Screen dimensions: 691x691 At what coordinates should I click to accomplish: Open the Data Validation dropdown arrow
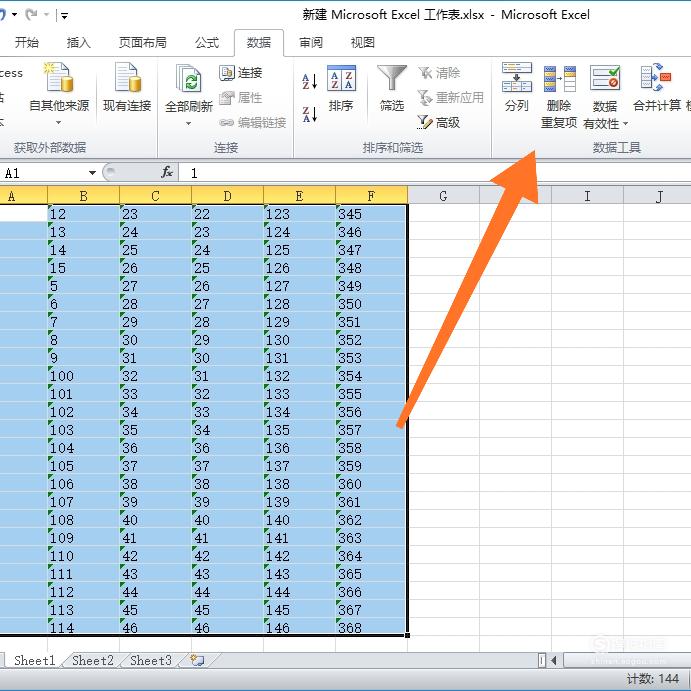(x=626, y=124)
